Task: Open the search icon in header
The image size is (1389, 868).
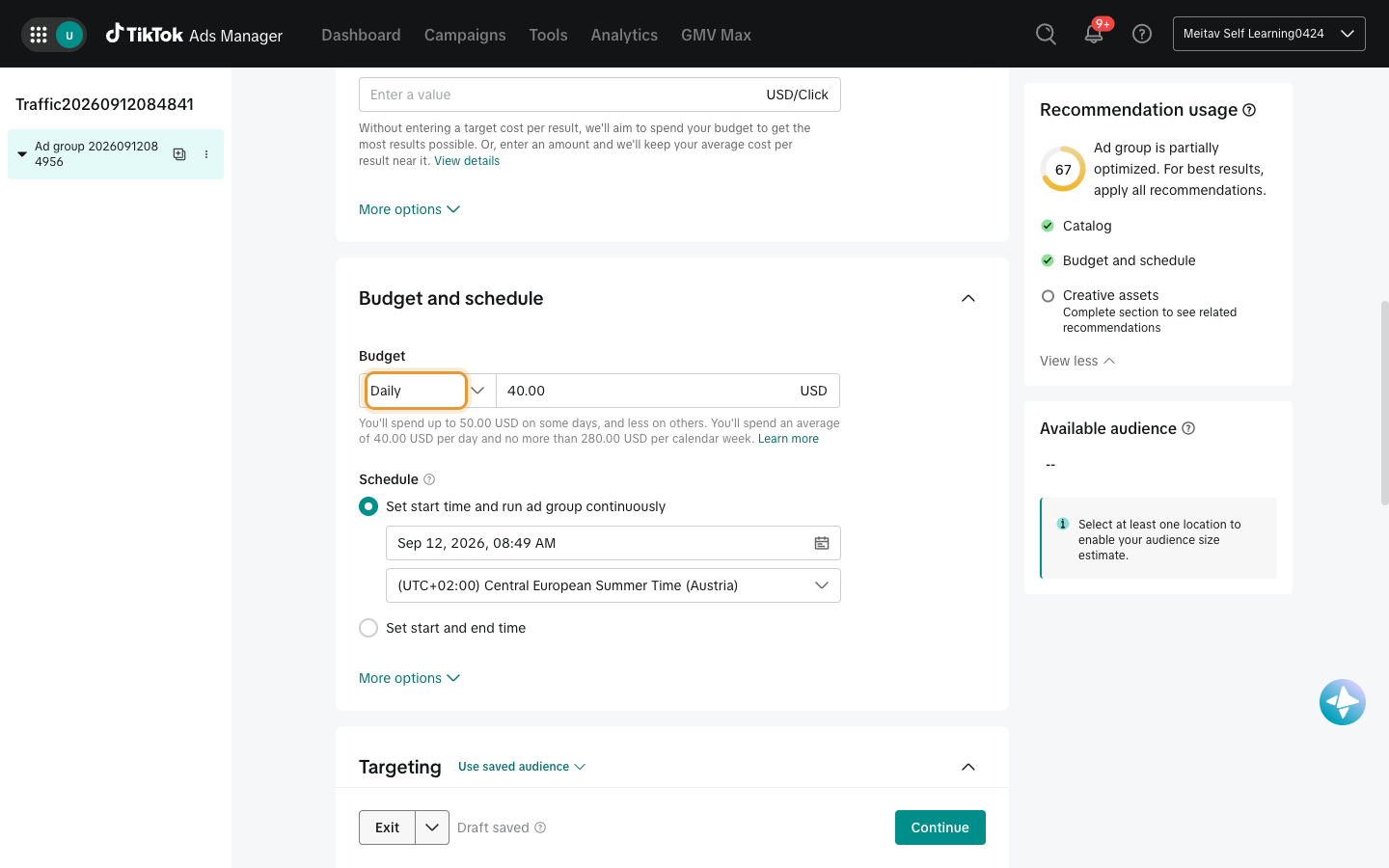Action: pos(1046,35)
